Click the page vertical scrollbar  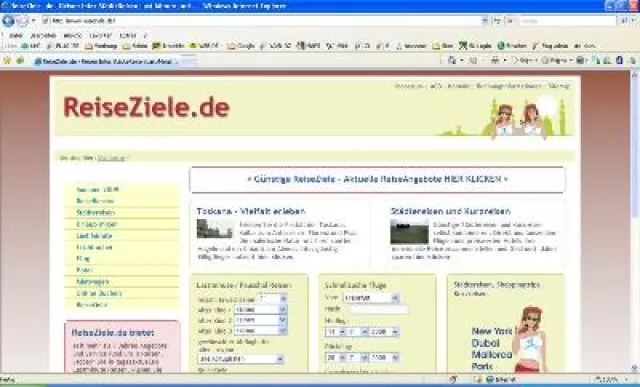(634, 221)
